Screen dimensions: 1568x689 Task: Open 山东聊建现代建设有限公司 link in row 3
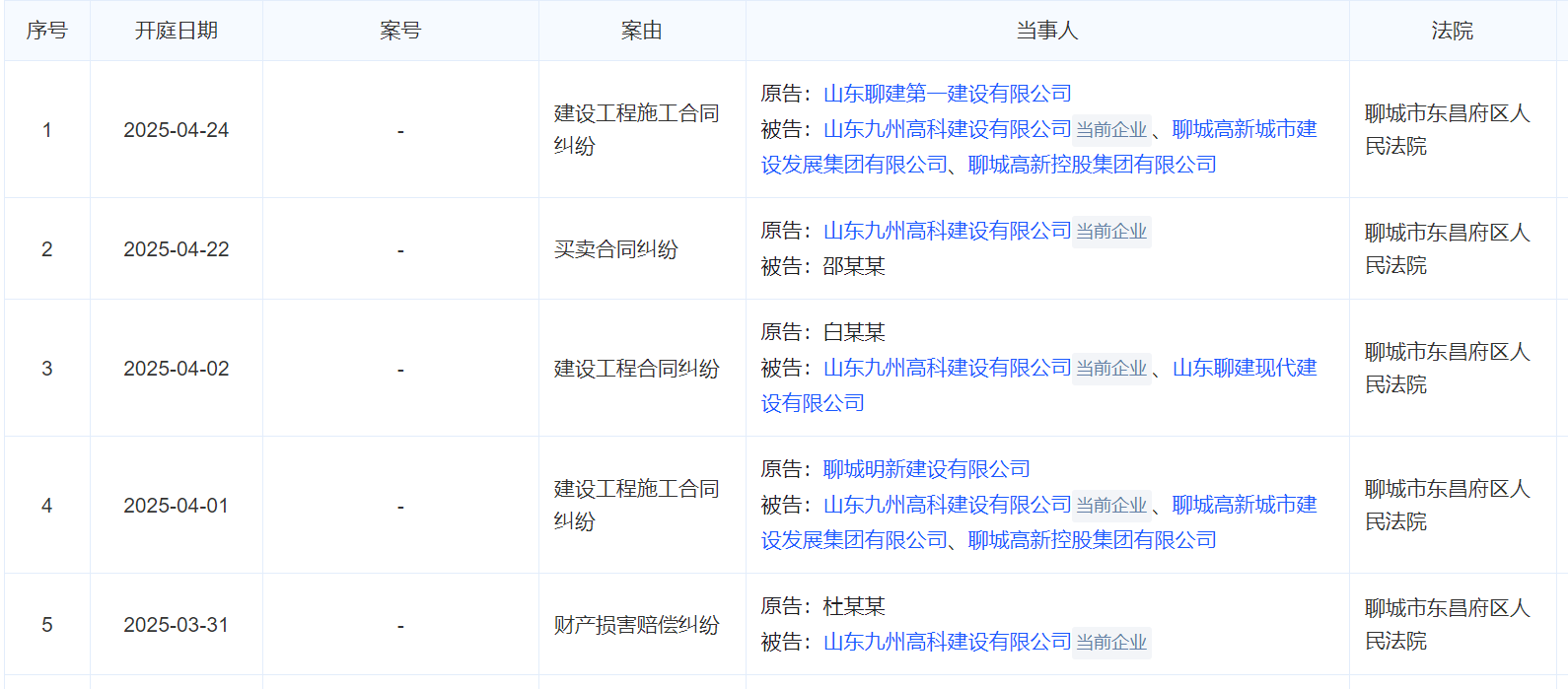tap(1039, 385)
